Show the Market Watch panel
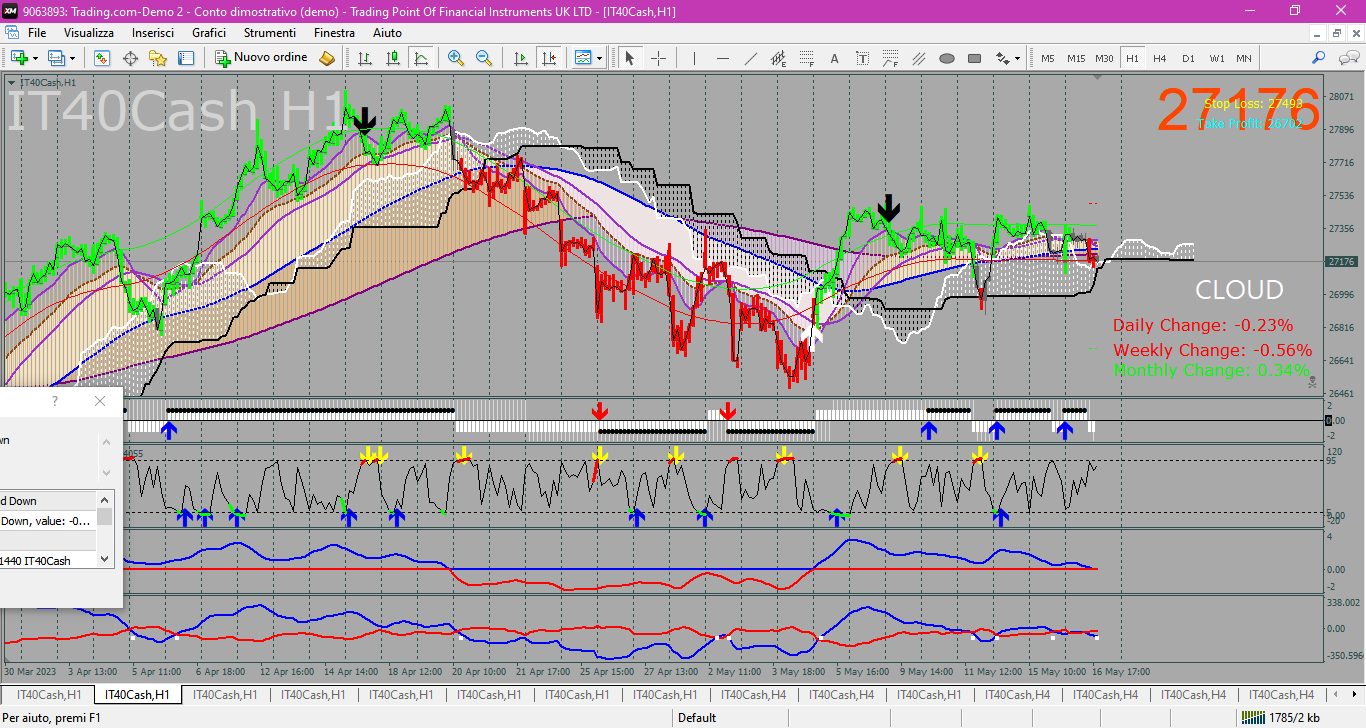 click(x=101, y=58)
